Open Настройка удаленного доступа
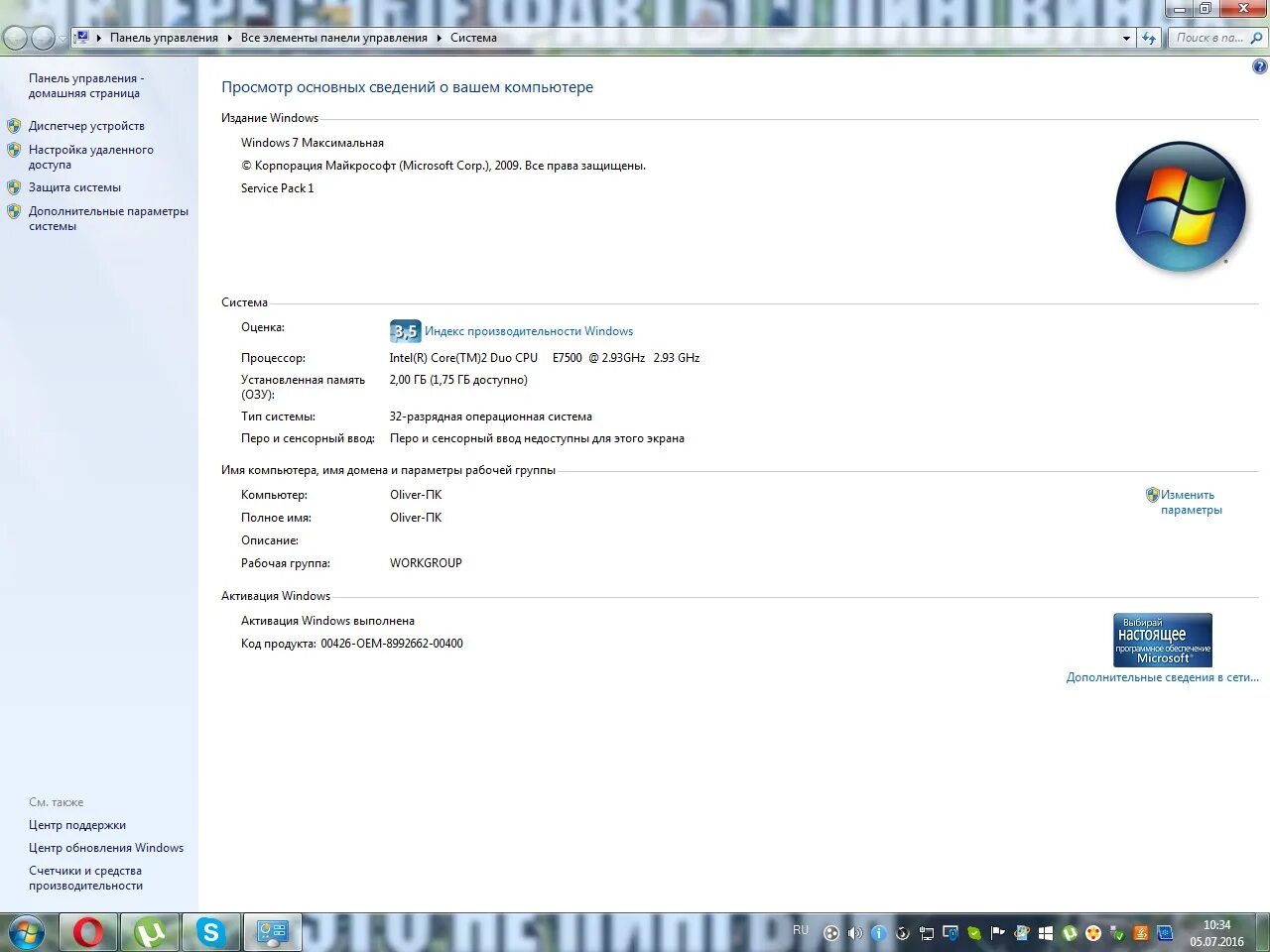The height and width of the screenshot is (952, 1270). [x=91, y=157]
